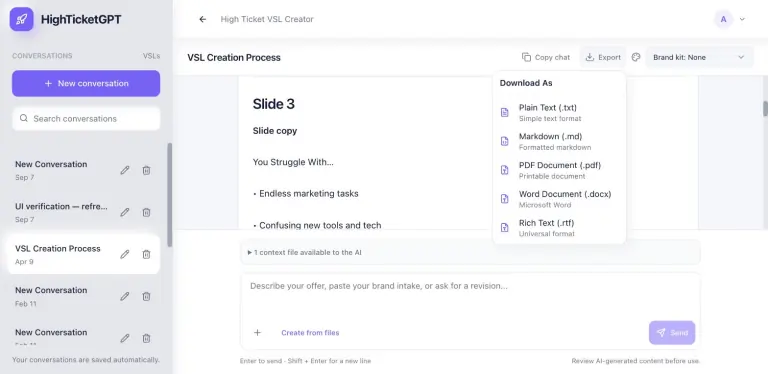
Task: Download as Word Document (.docx)
Action: 559,199
